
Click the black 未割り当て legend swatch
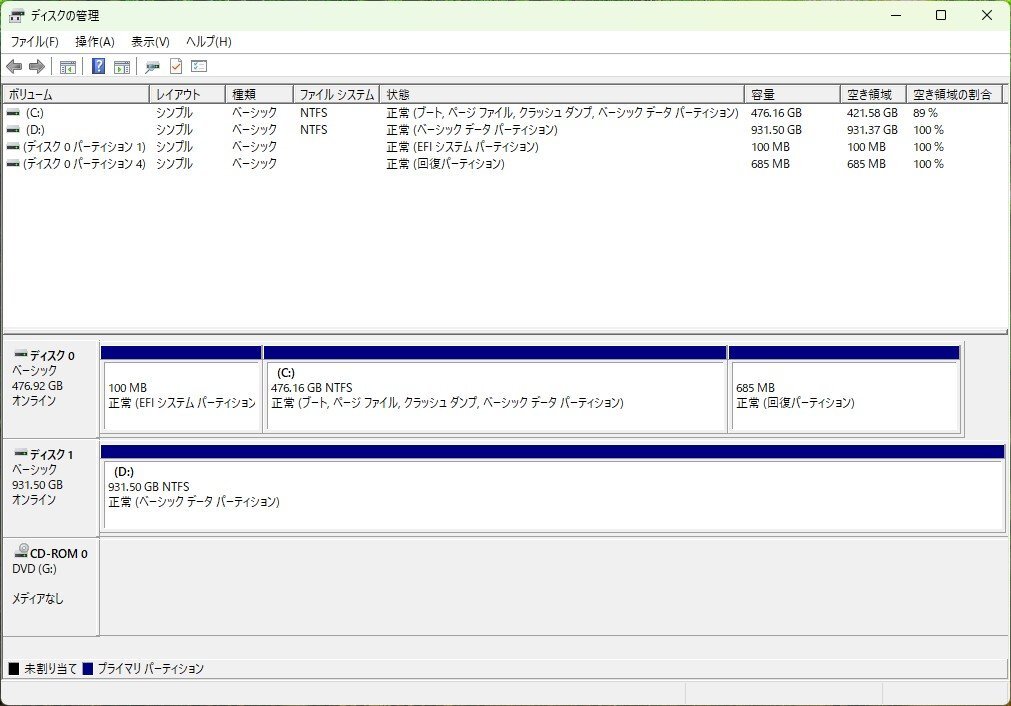point(14,669)
